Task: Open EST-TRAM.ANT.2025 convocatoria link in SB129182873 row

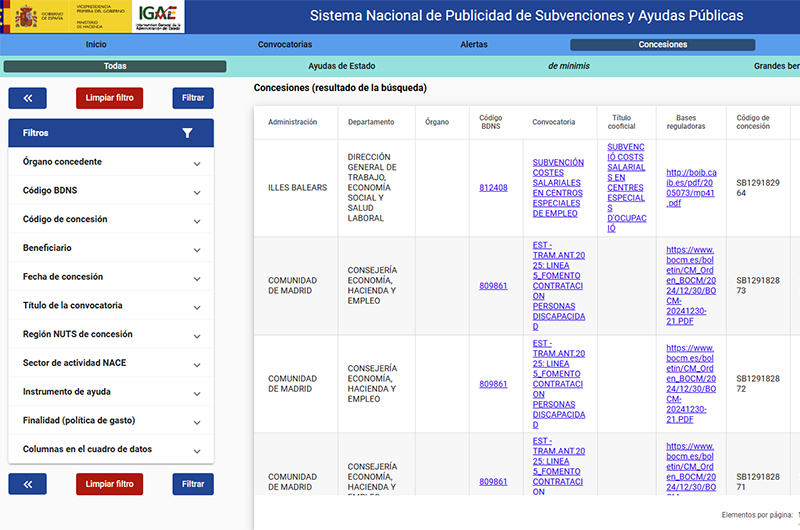Action: (x=559, y=286)
